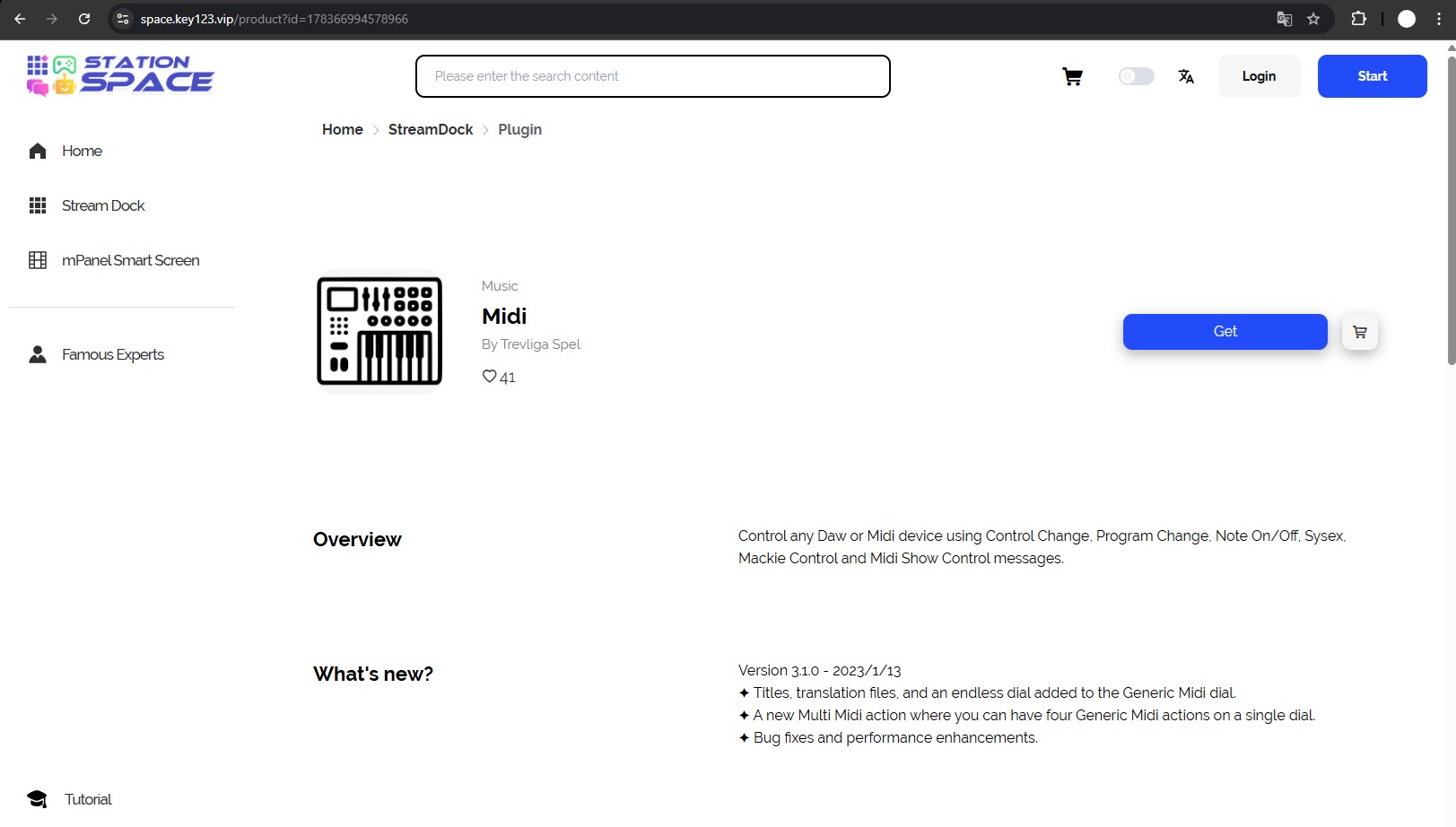Click the Stream Dock grid icon

[x=38, y=205]
